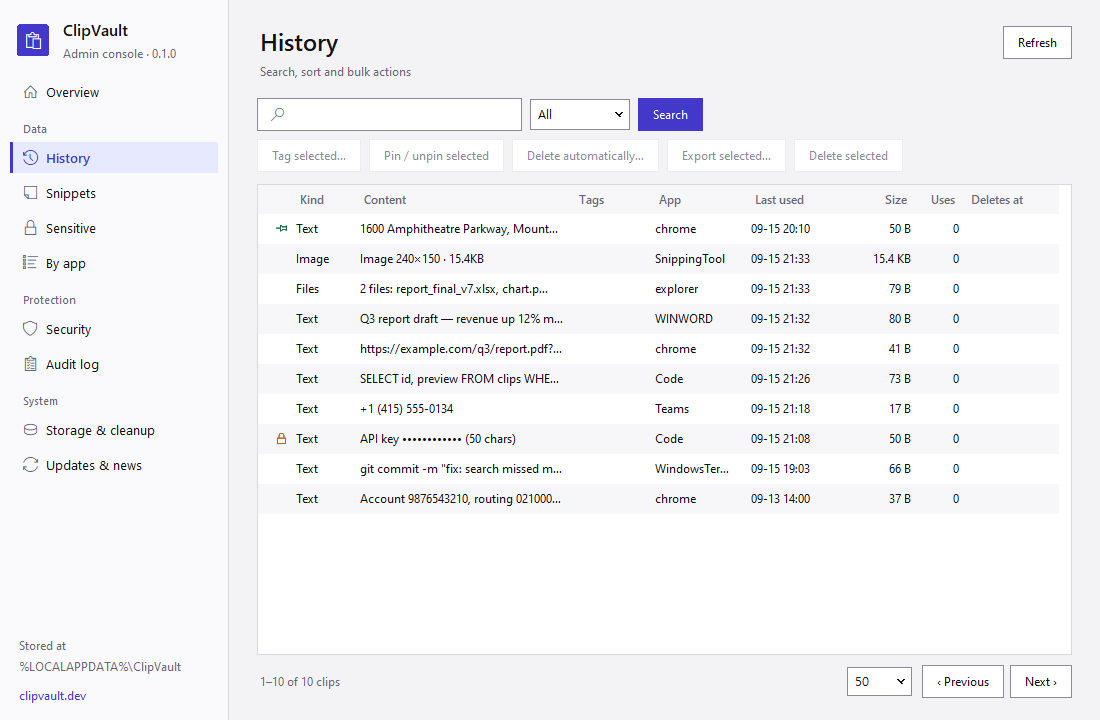This screenshot has width=1100, height=720.
Task: Go to the Next page
Action: (1040, 681)
